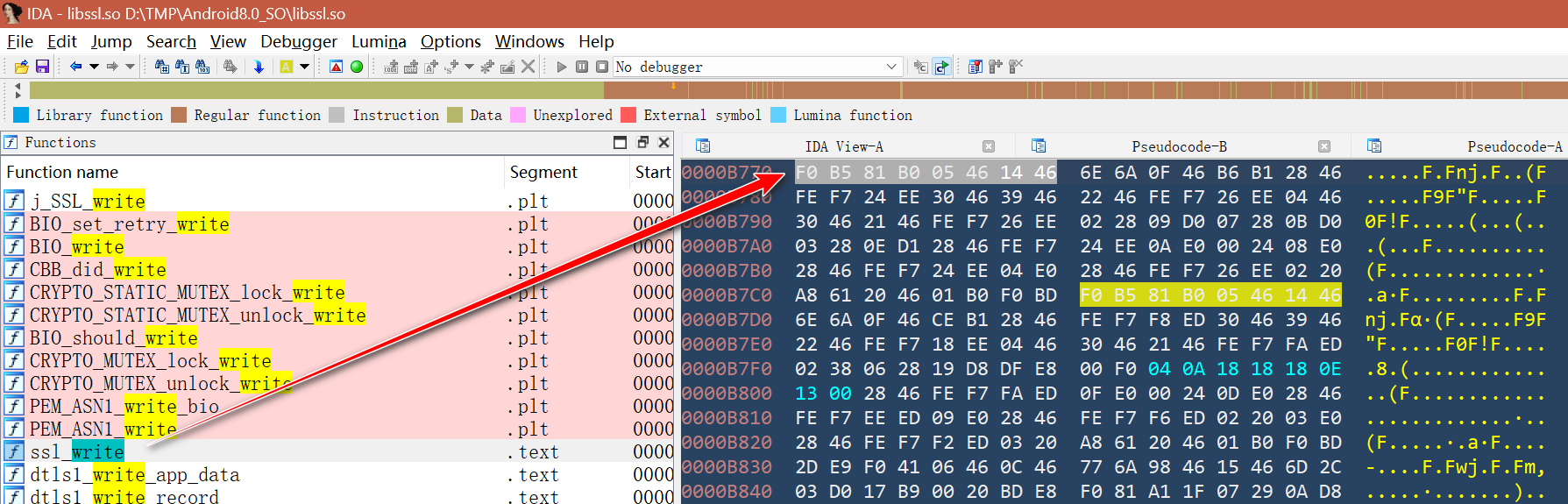Open the File menu
This screenshot has width=1568, height=504.
click(x=20, y=41)
